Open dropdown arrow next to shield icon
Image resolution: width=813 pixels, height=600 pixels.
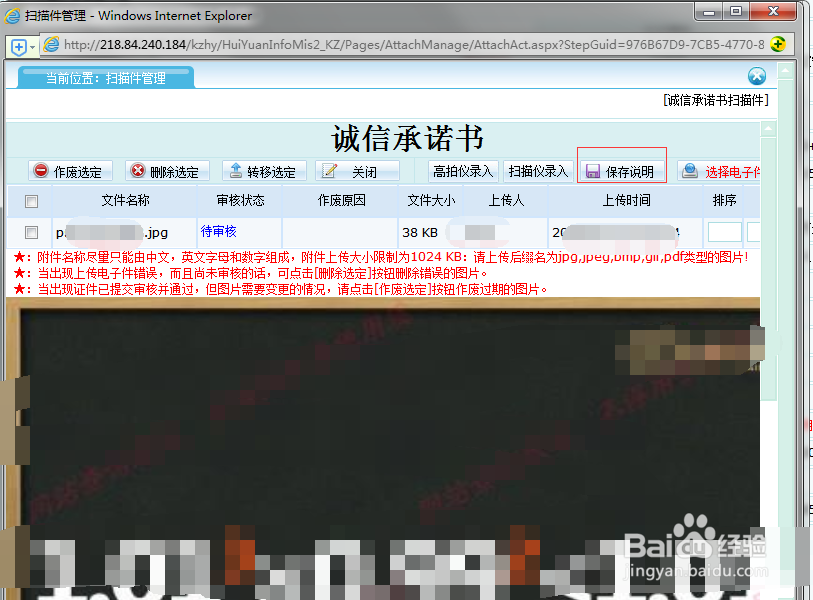click(33, 47)
